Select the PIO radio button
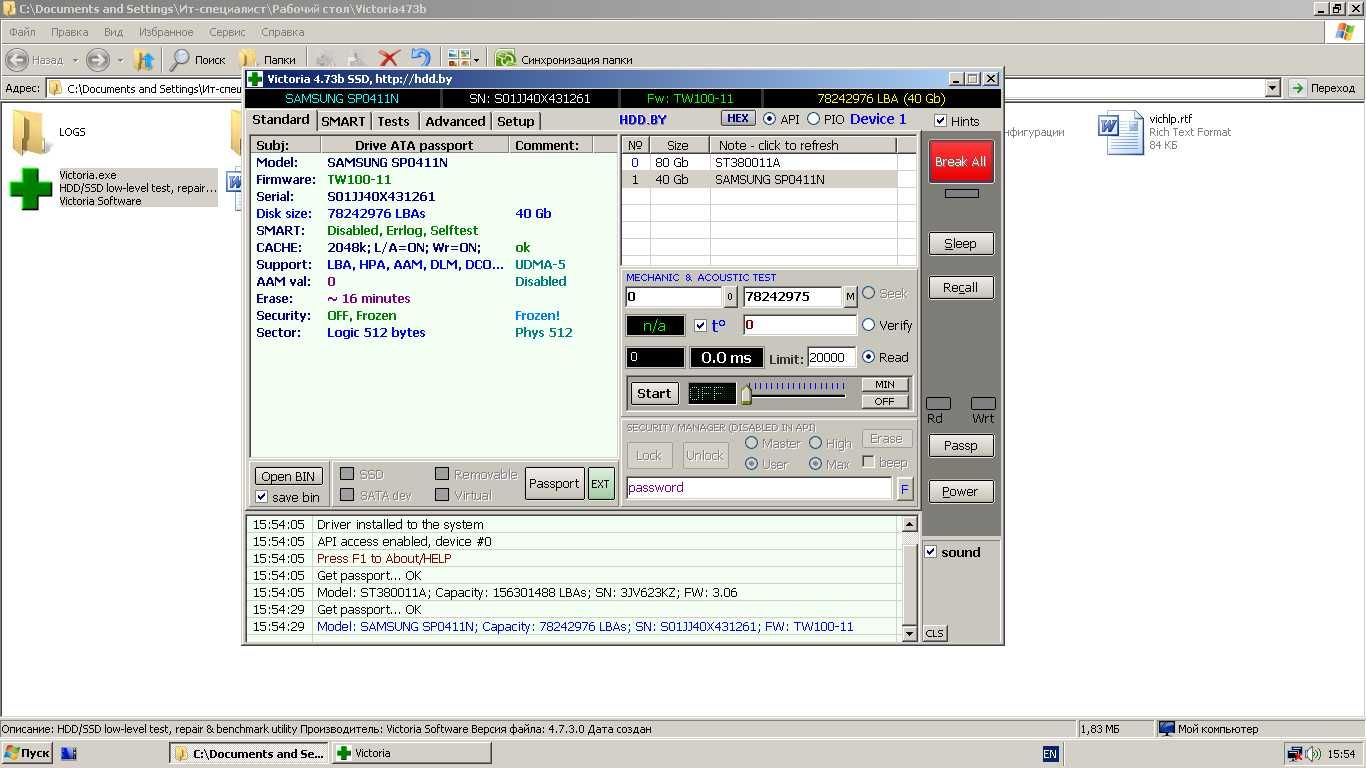The width and height of the screenshot is (1366, 768). (x=813, y=119)
